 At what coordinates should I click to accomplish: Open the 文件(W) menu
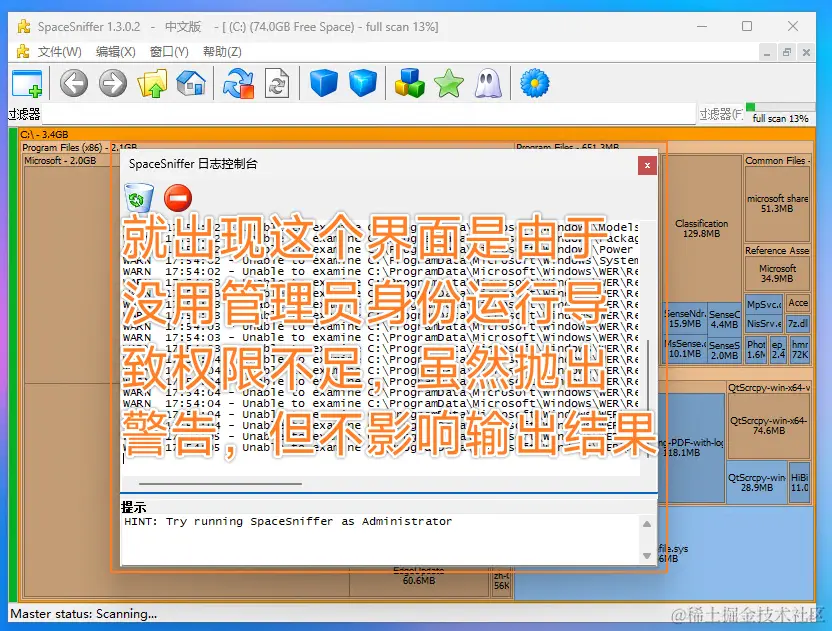[x=59, y=51]
